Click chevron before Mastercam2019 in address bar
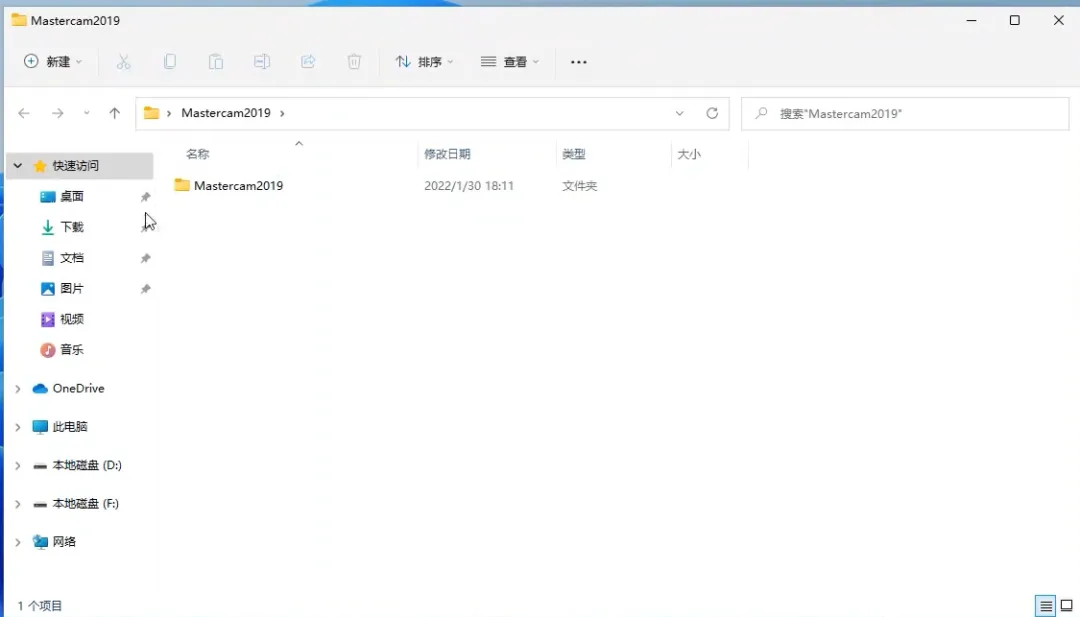The image size is (1080, 617). click(169, 113)
